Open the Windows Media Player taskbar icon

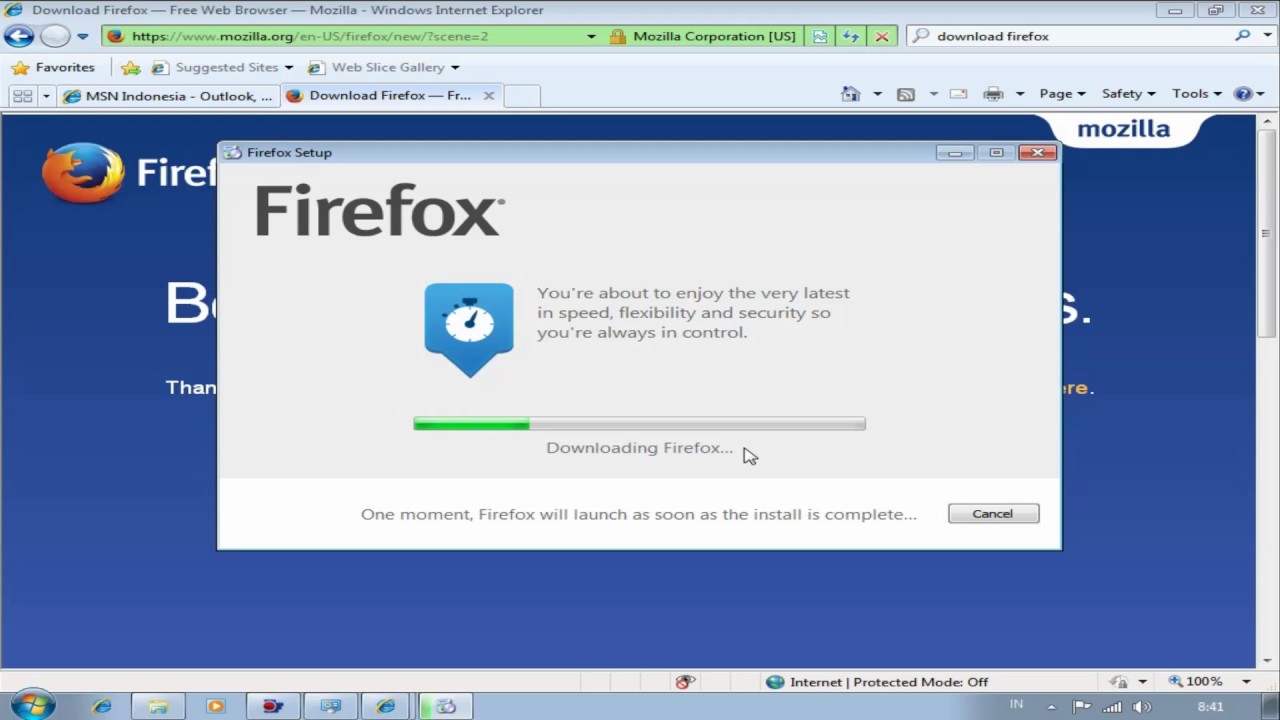click(x=215, y=706)
